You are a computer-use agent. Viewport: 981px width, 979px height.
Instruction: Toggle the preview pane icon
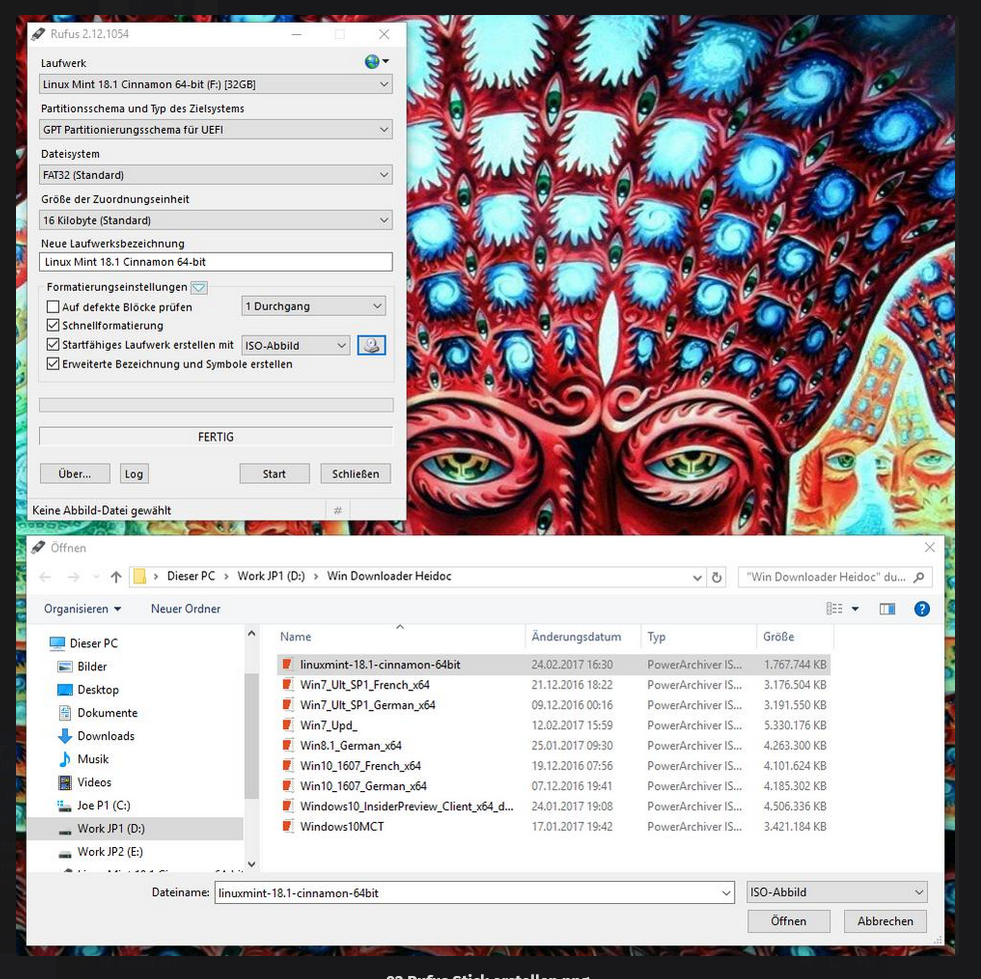(x=887, y=609)
